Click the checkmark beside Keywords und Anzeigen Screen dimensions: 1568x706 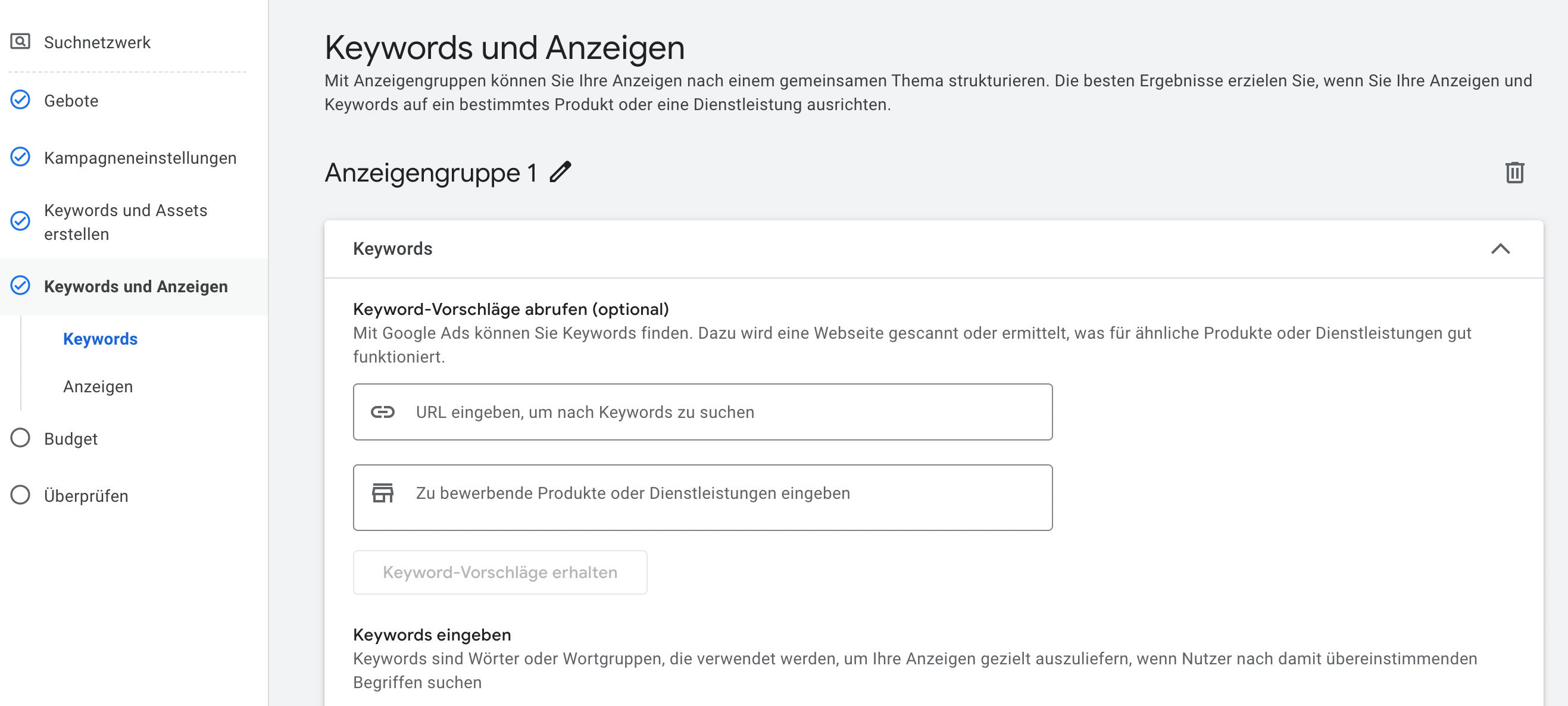click(x=20, y=286)
